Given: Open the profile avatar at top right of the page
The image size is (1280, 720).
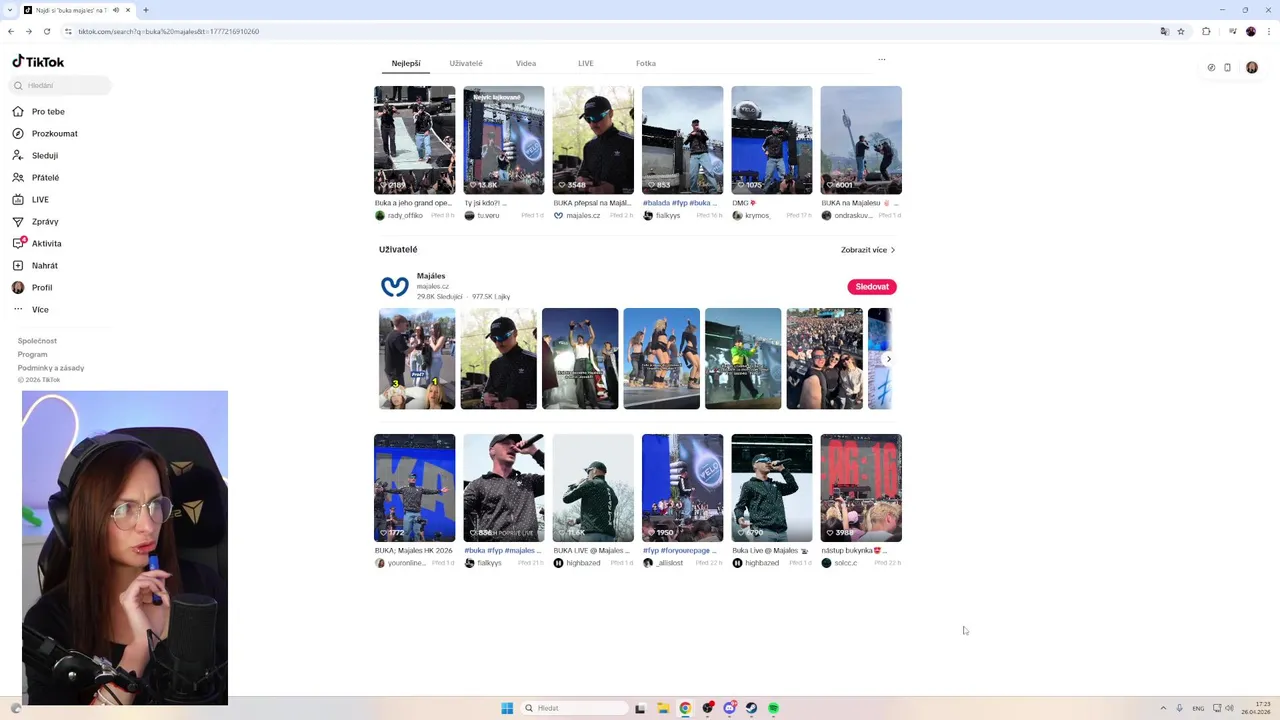Looking at the screenshot, I should pyautogui.click(x=1251, y=68).
